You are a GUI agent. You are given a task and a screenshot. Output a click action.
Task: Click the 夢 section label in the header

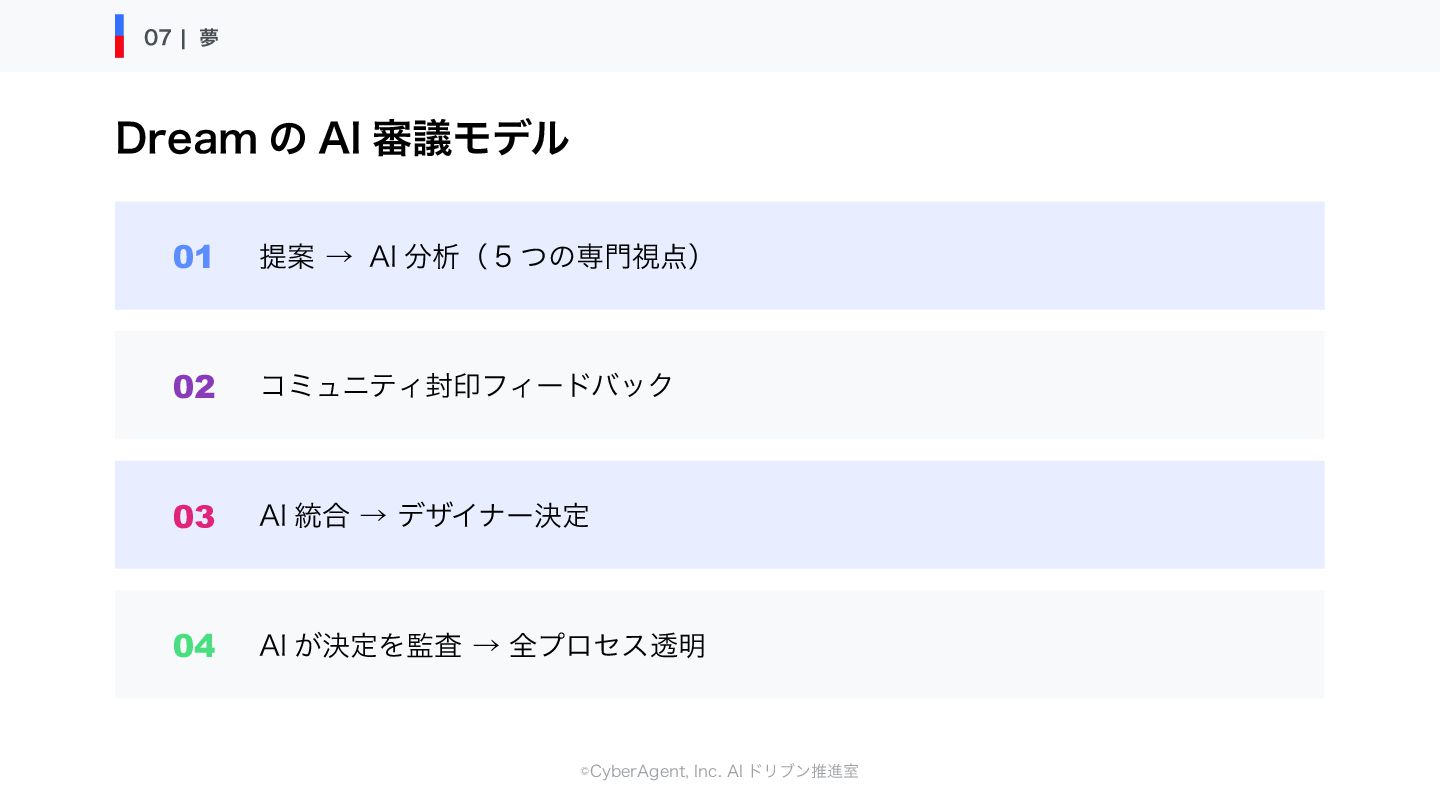coord(208,38)
